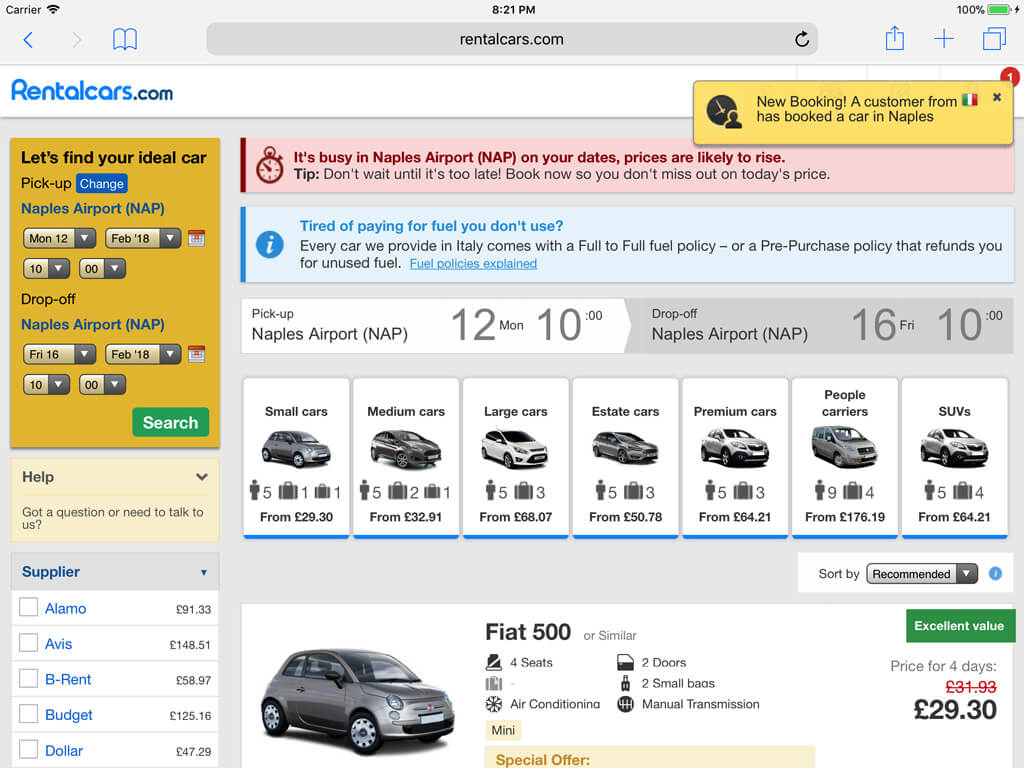This screenshot has height=768, width=1024.
Task: Tap the Safari forward arrow
Action: point(76,40)
